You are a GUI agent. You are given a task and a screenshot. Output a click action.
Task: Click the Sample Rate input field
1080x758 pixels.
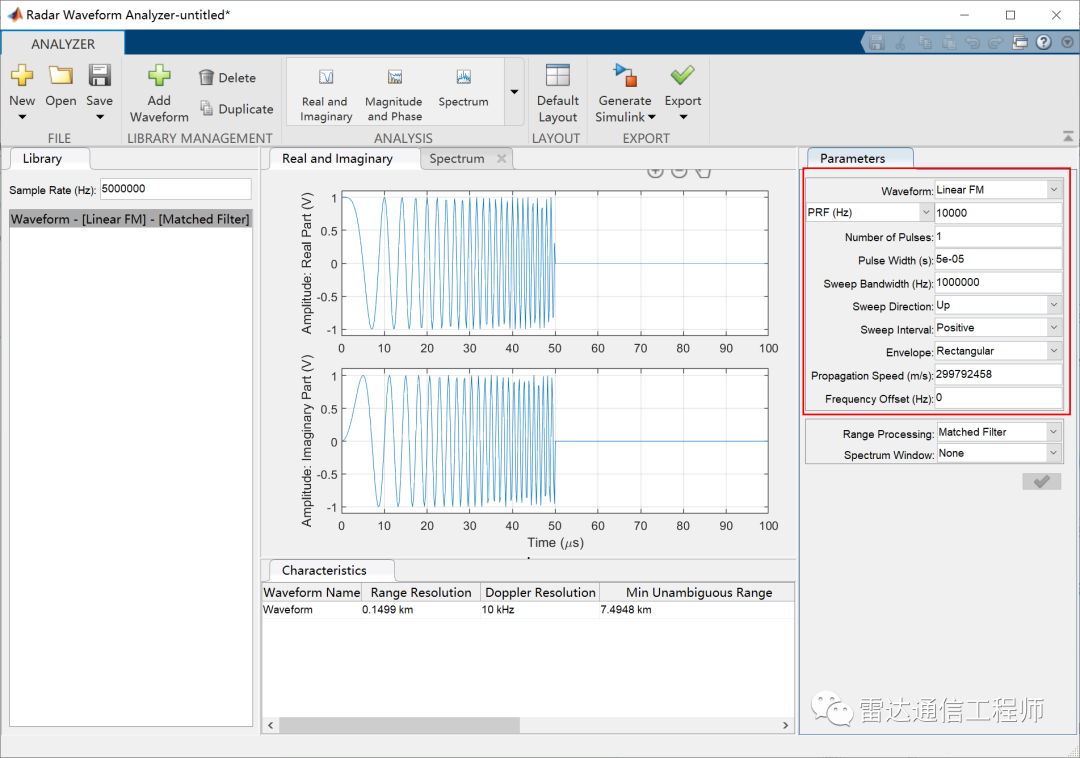(175, 189)
